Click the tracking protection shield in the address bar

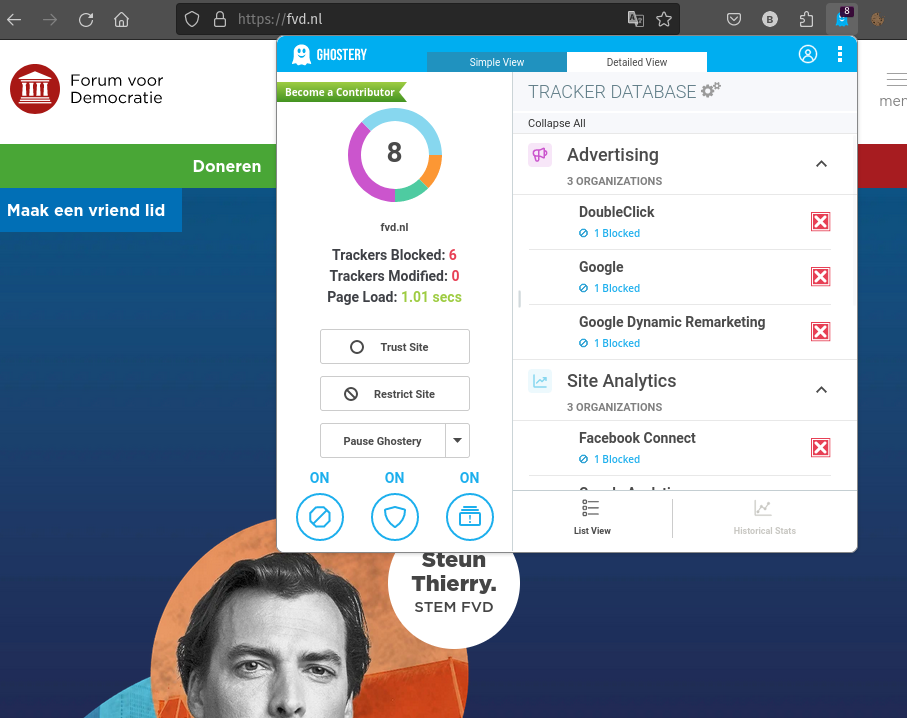coord(192,20)
